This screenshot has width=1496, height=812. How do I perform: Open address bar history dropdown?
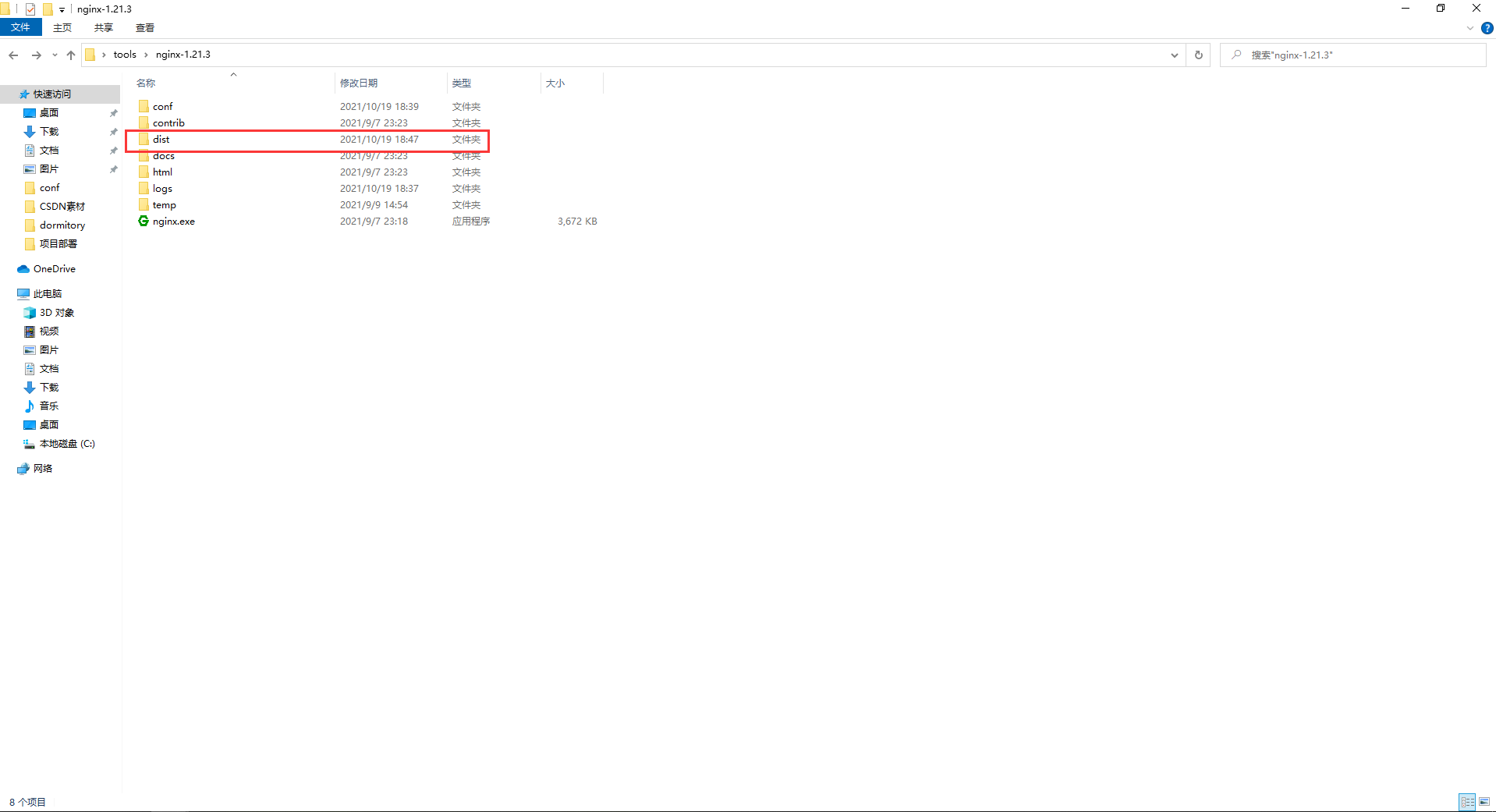pos(1174,55)
